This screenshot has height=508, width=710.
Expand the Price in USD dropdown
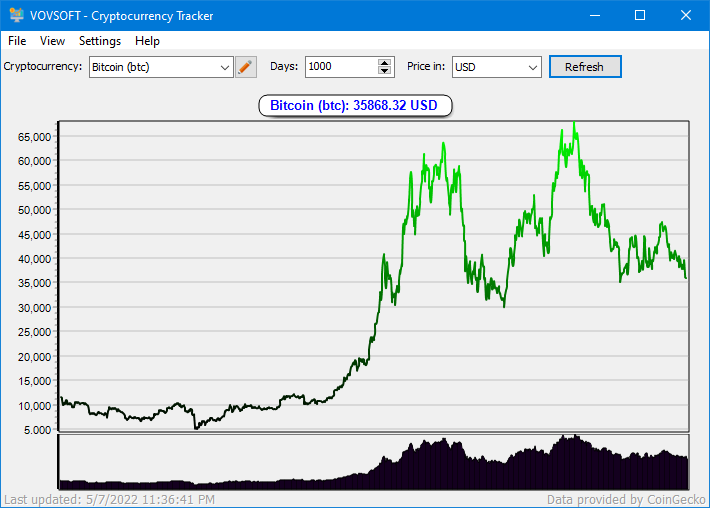point(496,67)
